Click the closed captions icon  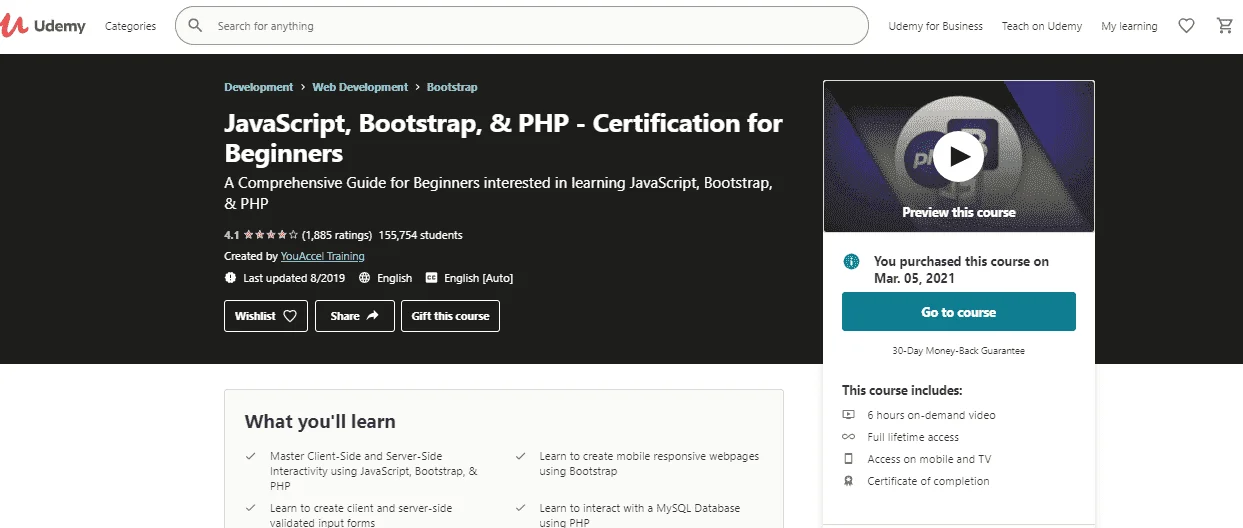pyautogui.click(x=432, y=278)
